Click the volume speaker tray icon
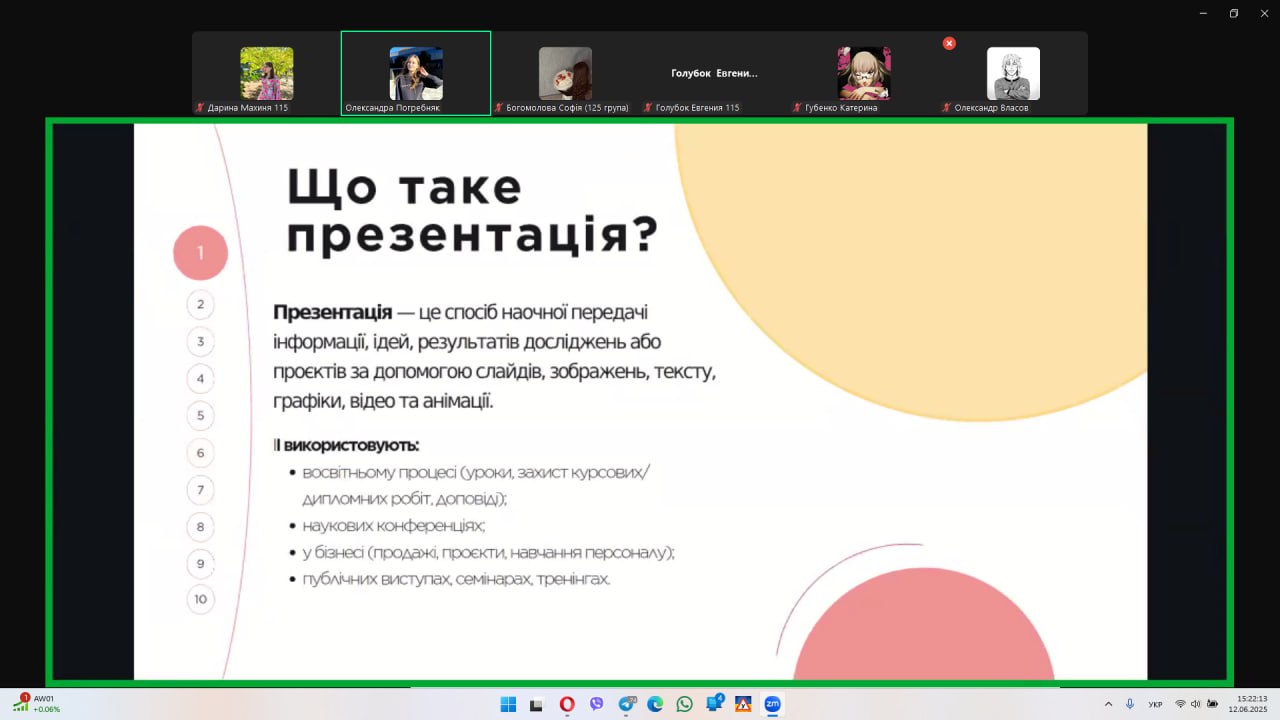This screenshot has width=1280, height=720. click(x=1196, y=704)
